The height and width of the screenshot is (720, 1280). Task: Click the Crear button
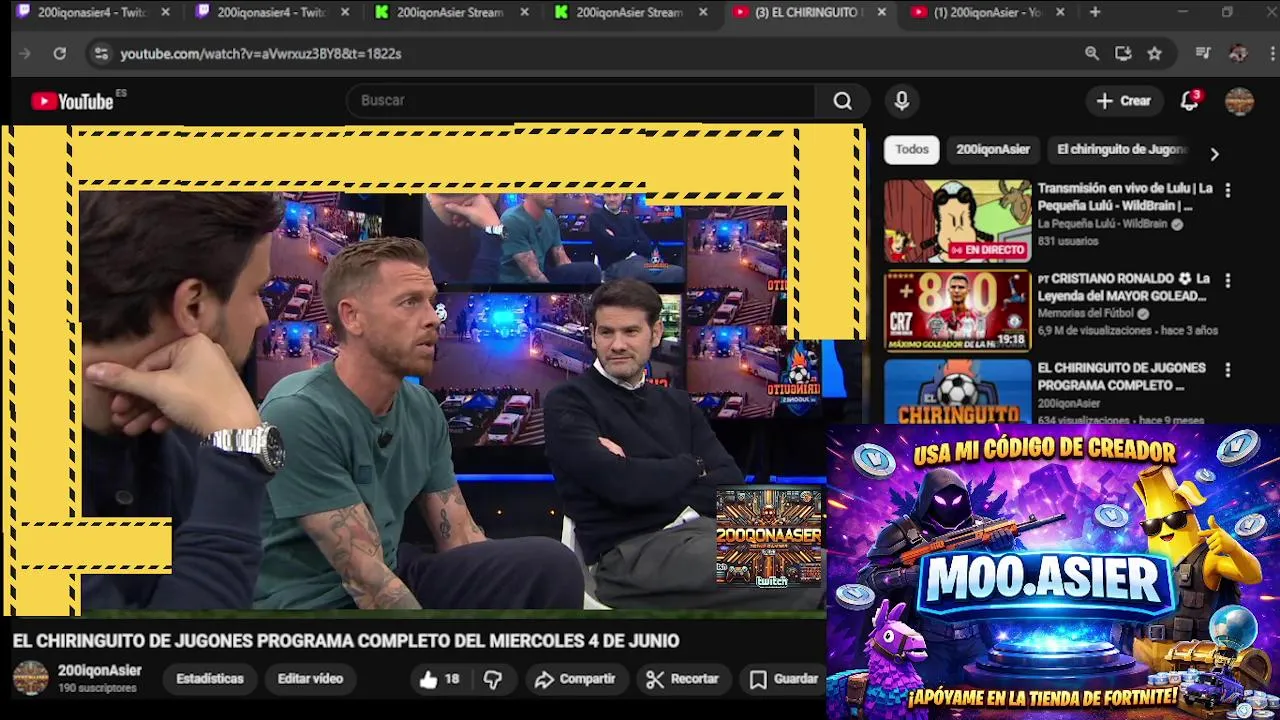1124,101
